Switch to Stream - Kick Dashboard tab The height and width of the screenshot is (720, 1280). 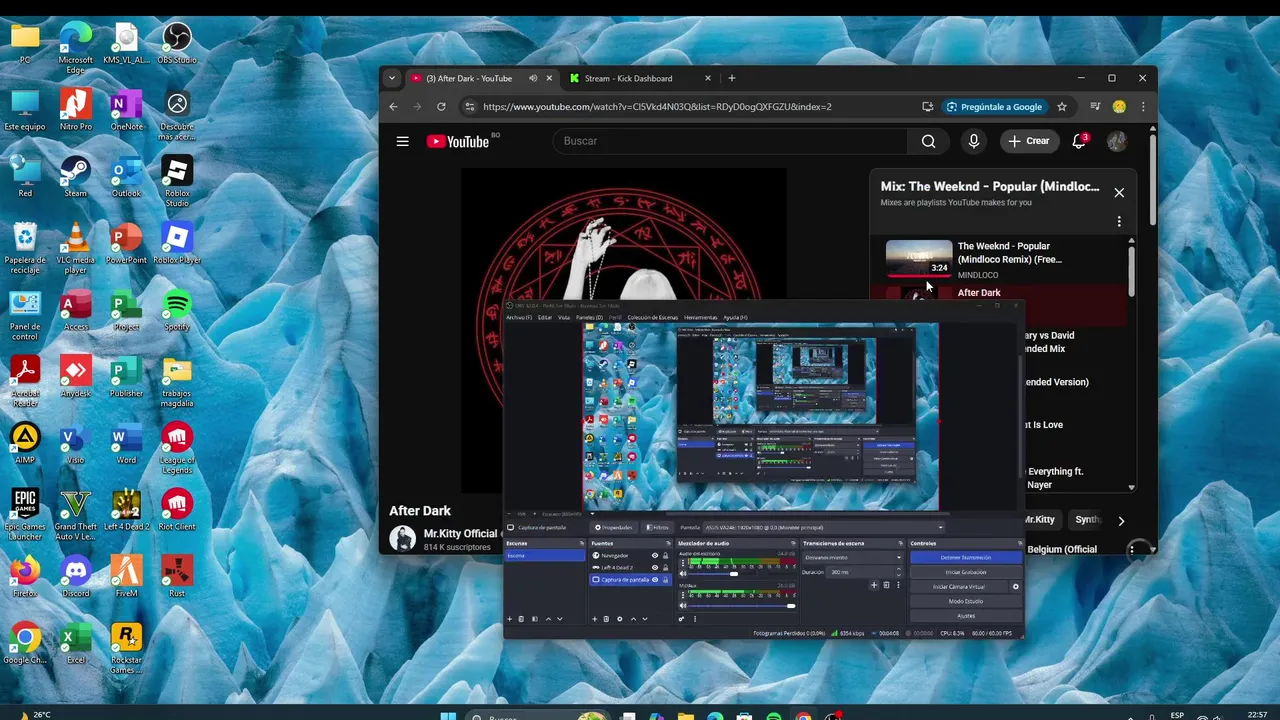click(639, 78)
